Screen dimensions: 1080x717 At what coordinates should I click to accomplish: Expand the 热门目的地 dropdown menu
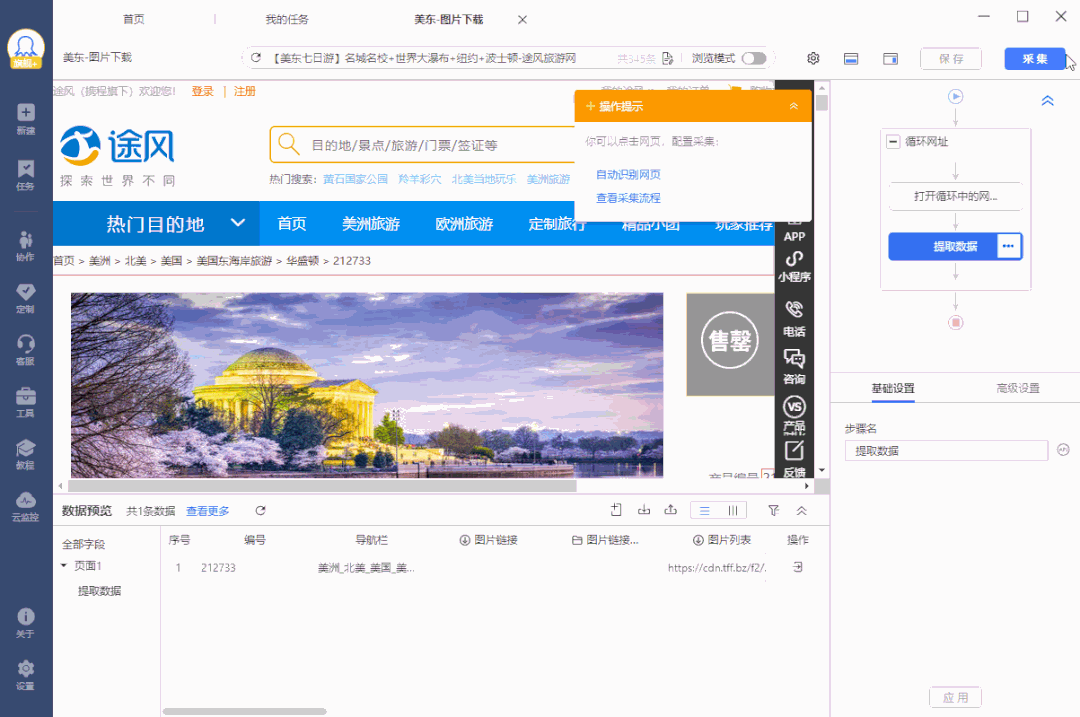(x=237, y=223)
